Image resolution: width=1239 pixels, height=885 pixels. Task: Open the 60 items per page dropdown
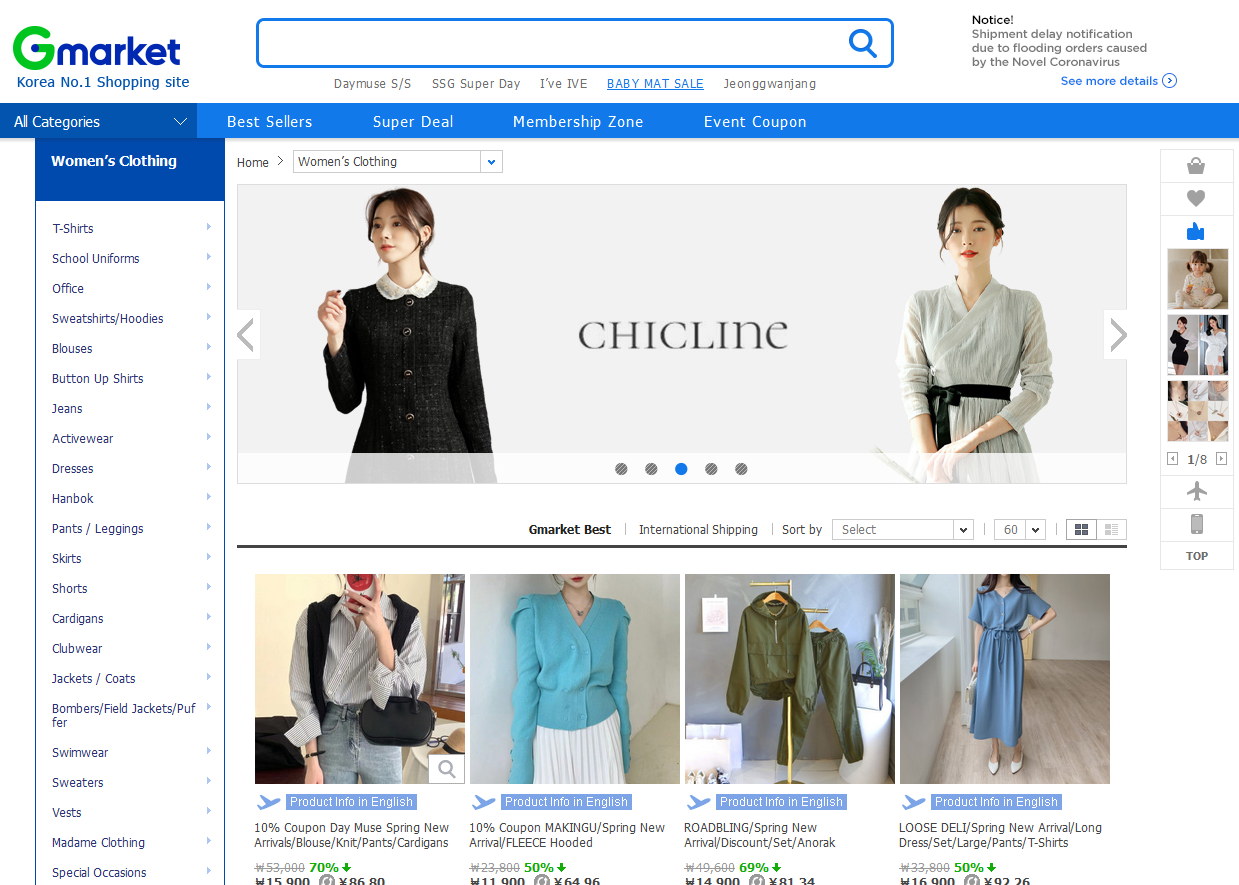tap(1020, 530)
